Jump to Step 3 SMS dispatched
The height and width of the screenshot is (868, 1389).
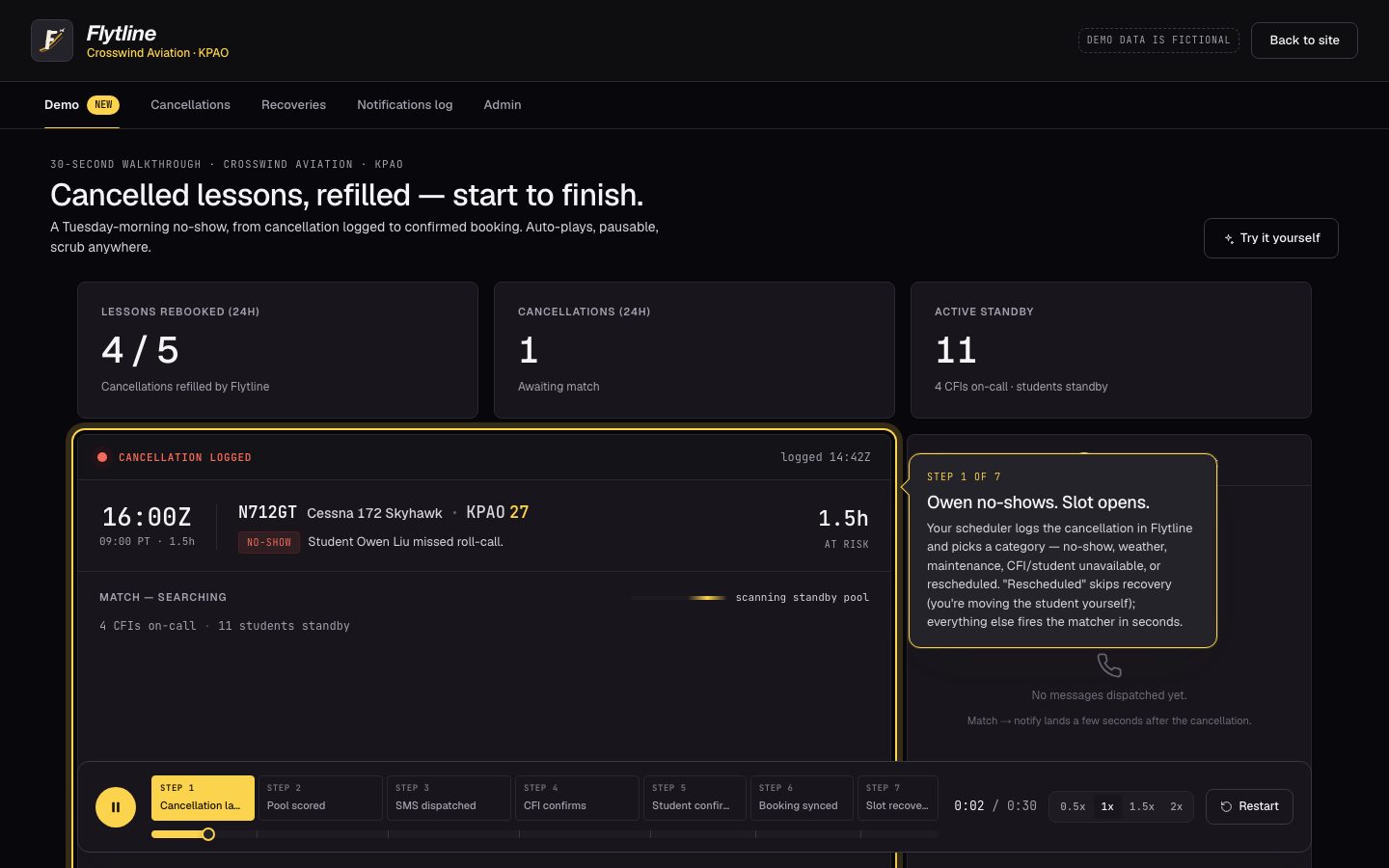[449, 798]
